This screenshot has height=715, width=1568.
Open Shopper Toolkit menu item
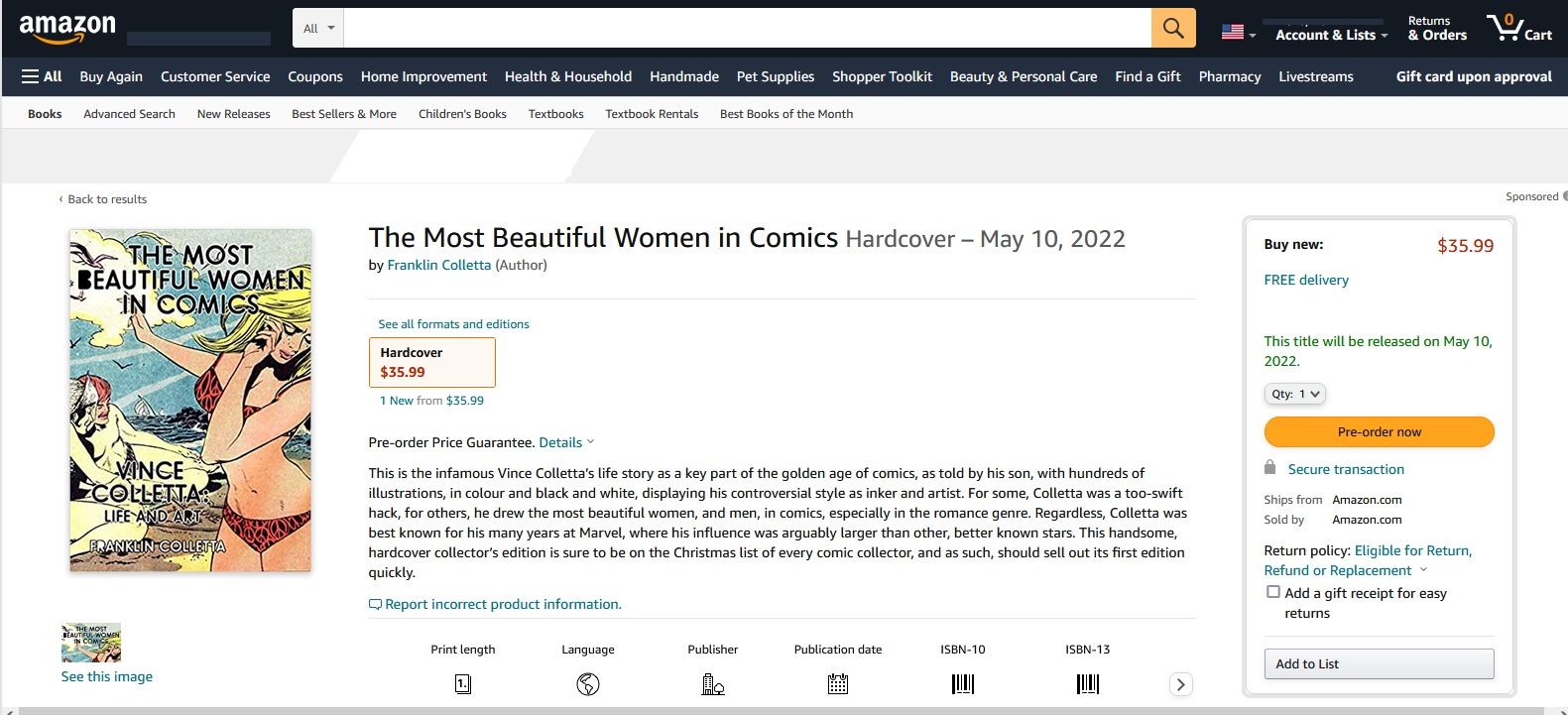[x=882, y=76]
